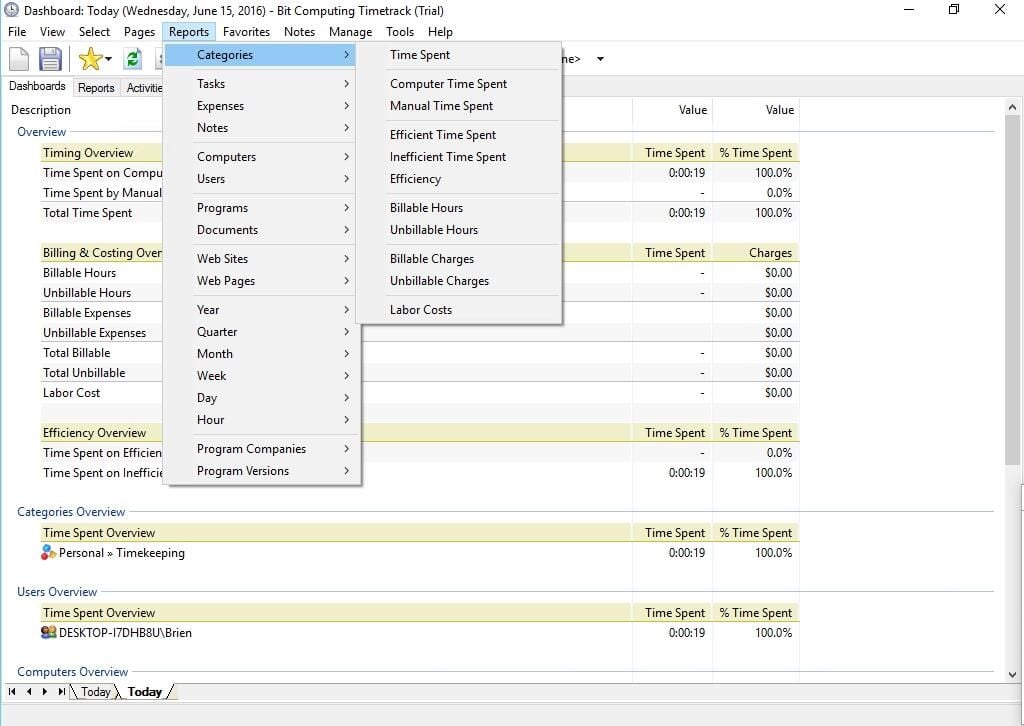This screenshot has height=726, width=1024.
Task: Expand the Program Versions submenu
Action: (x=261, y=471)
